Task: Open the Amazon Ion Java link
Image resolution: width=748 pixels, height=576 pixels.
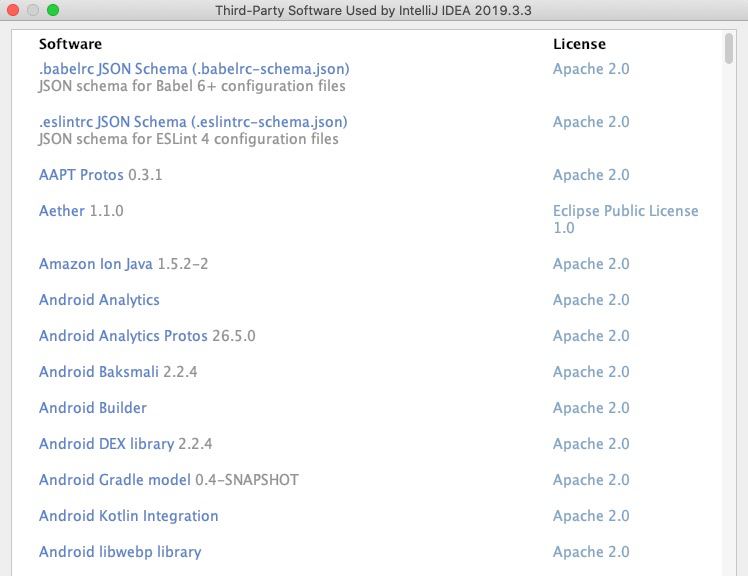Action: pos(96,264)
